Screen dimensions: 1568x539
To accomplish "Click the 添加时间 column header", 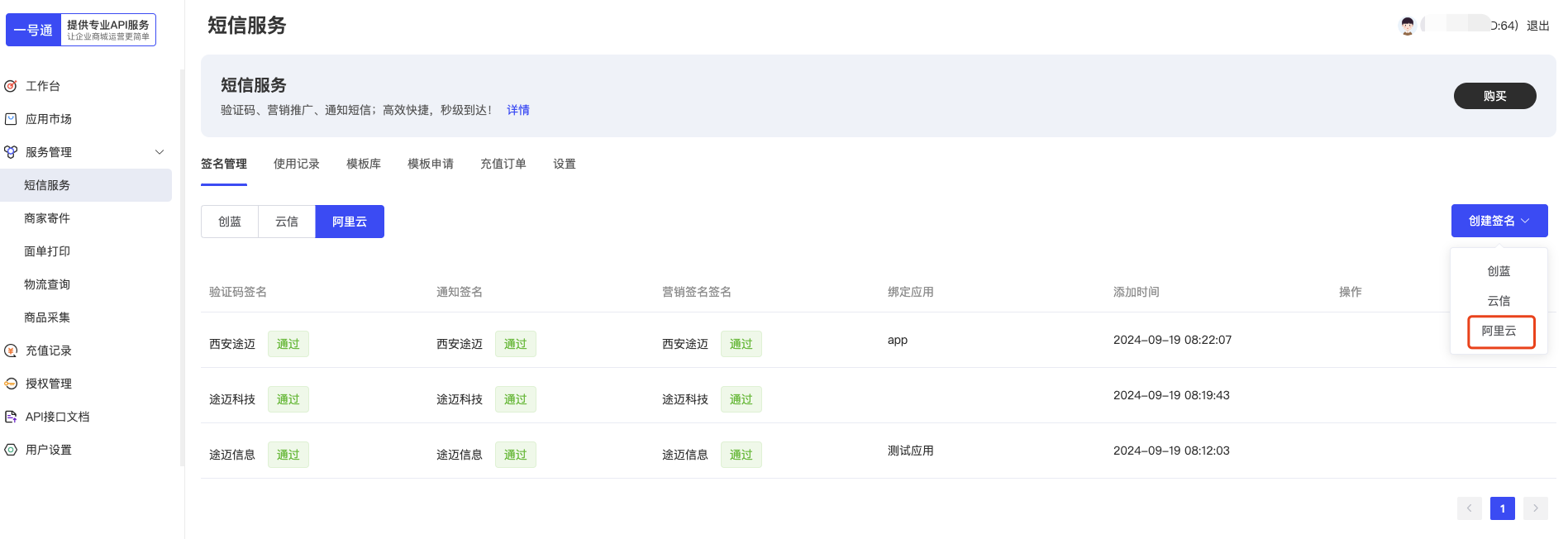I will [1137, 292].
